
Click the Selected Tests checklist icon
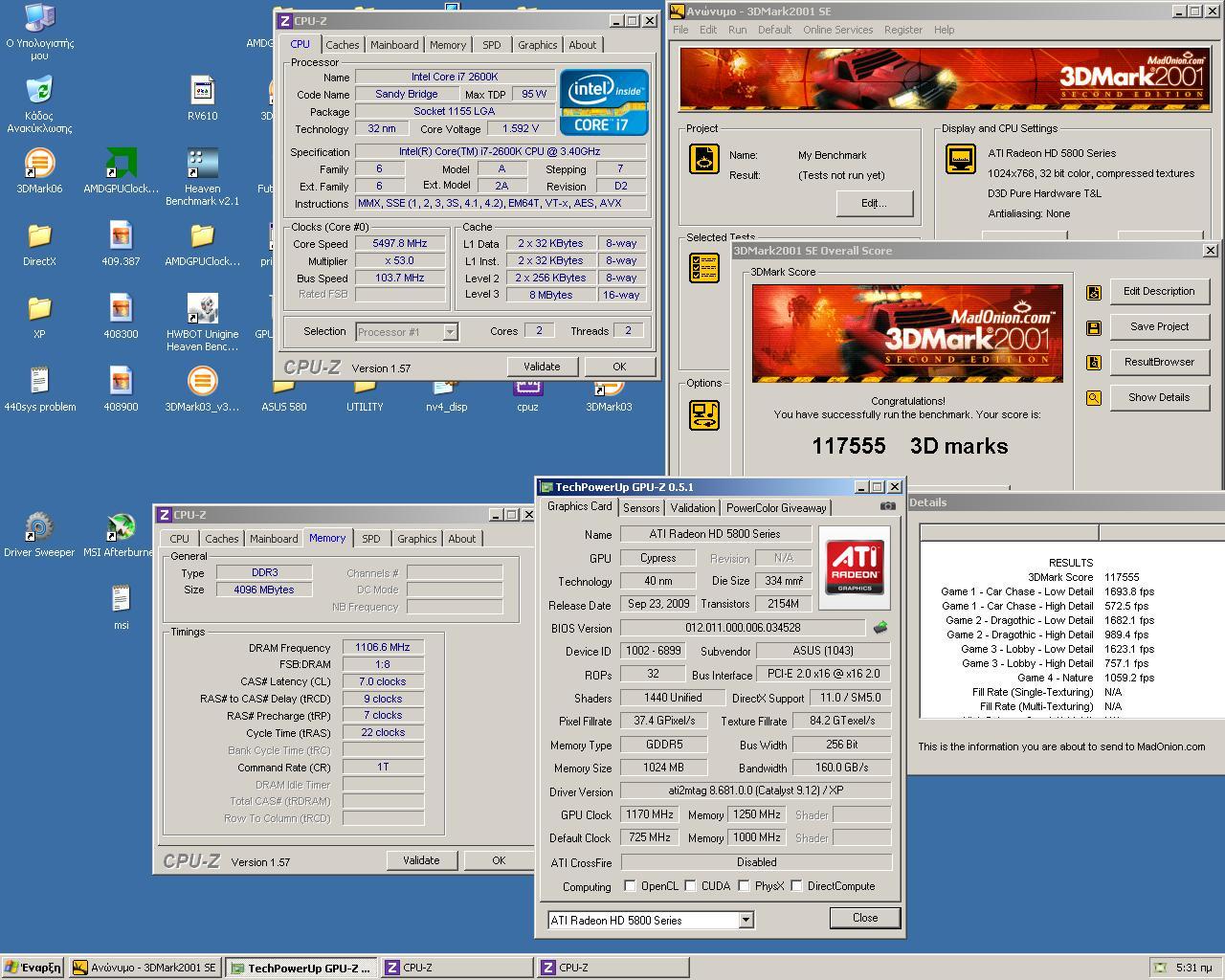coord(704,267)
